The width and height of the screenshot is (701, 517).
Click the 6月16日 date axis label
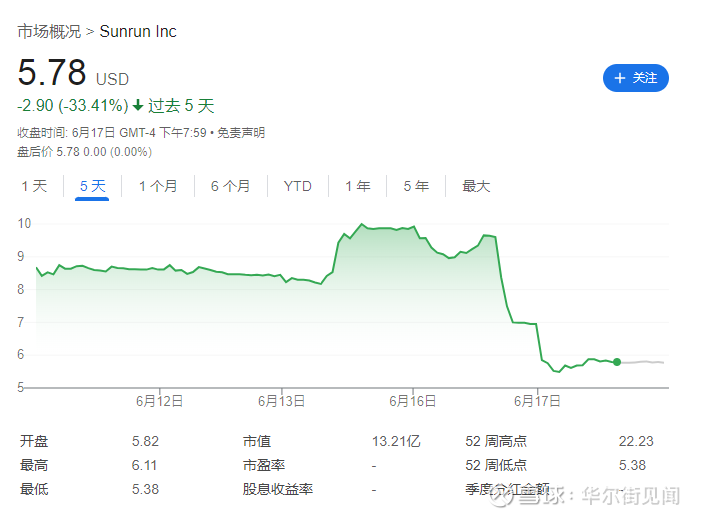coord(413,401)
